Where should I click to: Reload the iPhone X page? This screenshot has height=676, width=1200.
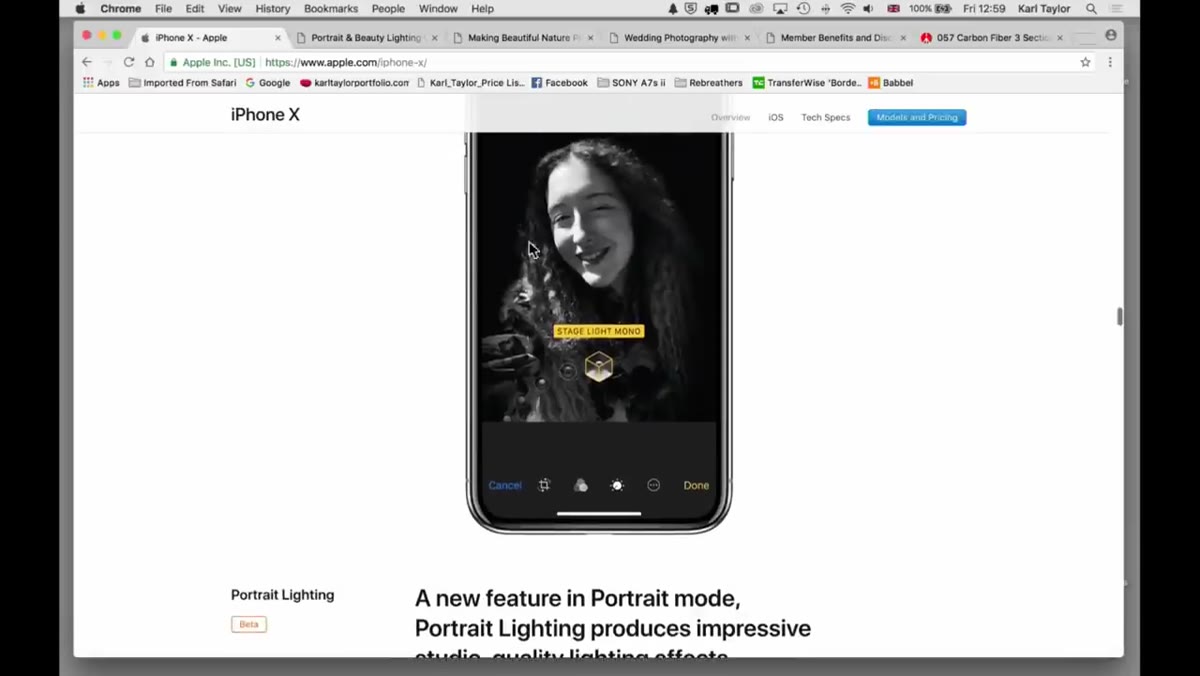(129, 62)
